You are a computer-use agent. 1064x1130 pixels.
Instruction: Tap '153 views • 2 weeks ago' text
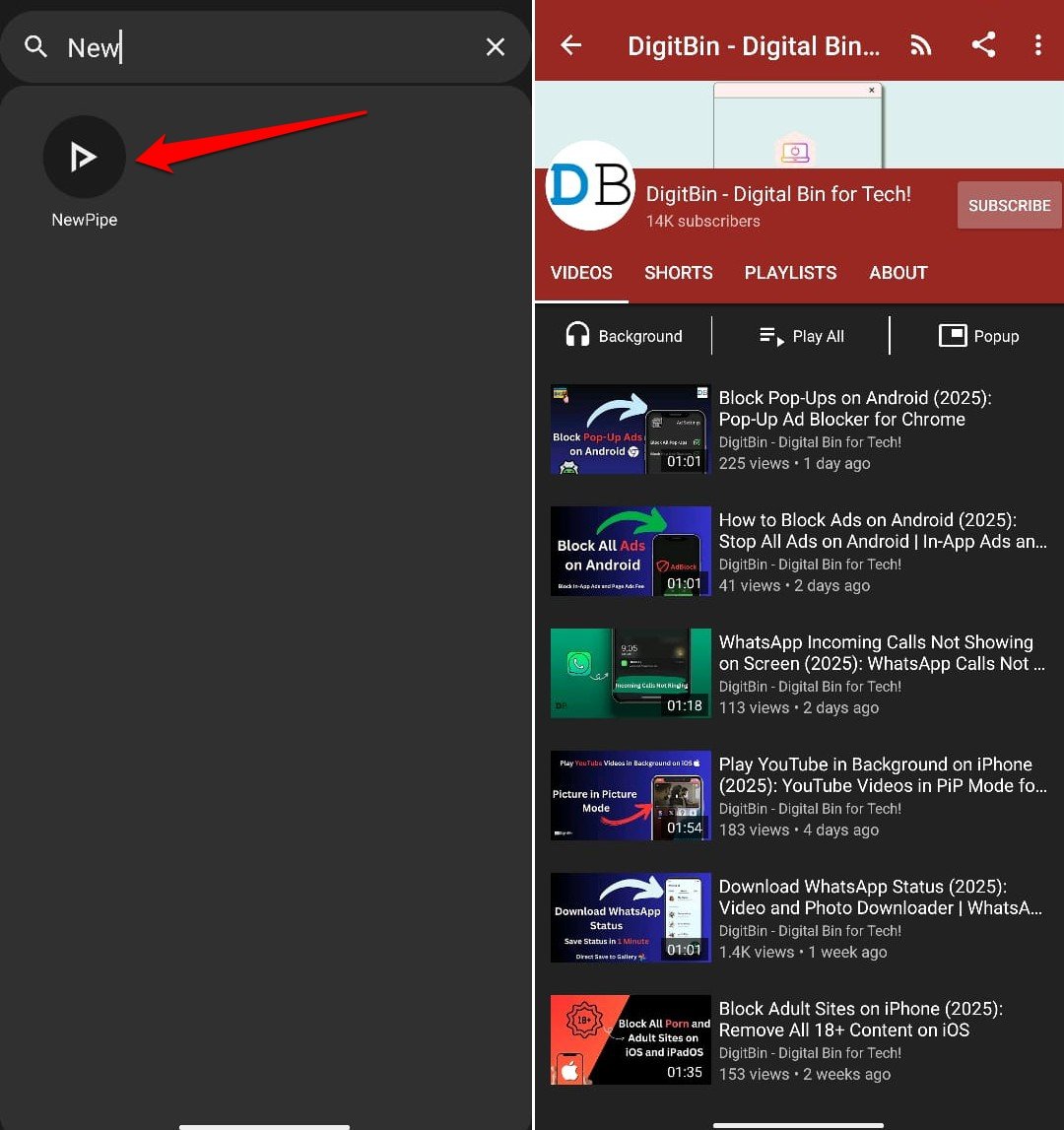805,1075
